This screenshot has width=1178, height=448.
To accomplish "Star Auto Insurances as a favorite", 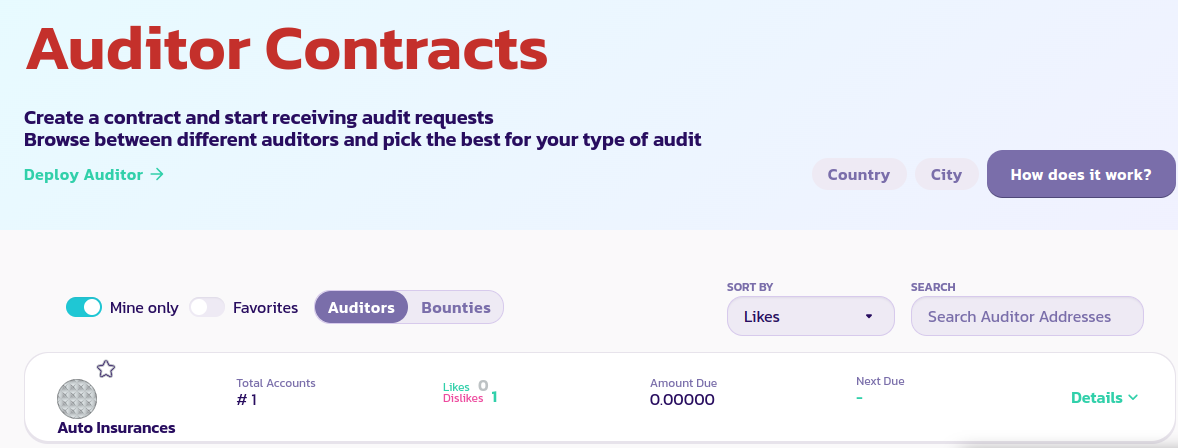I will 106,369.
